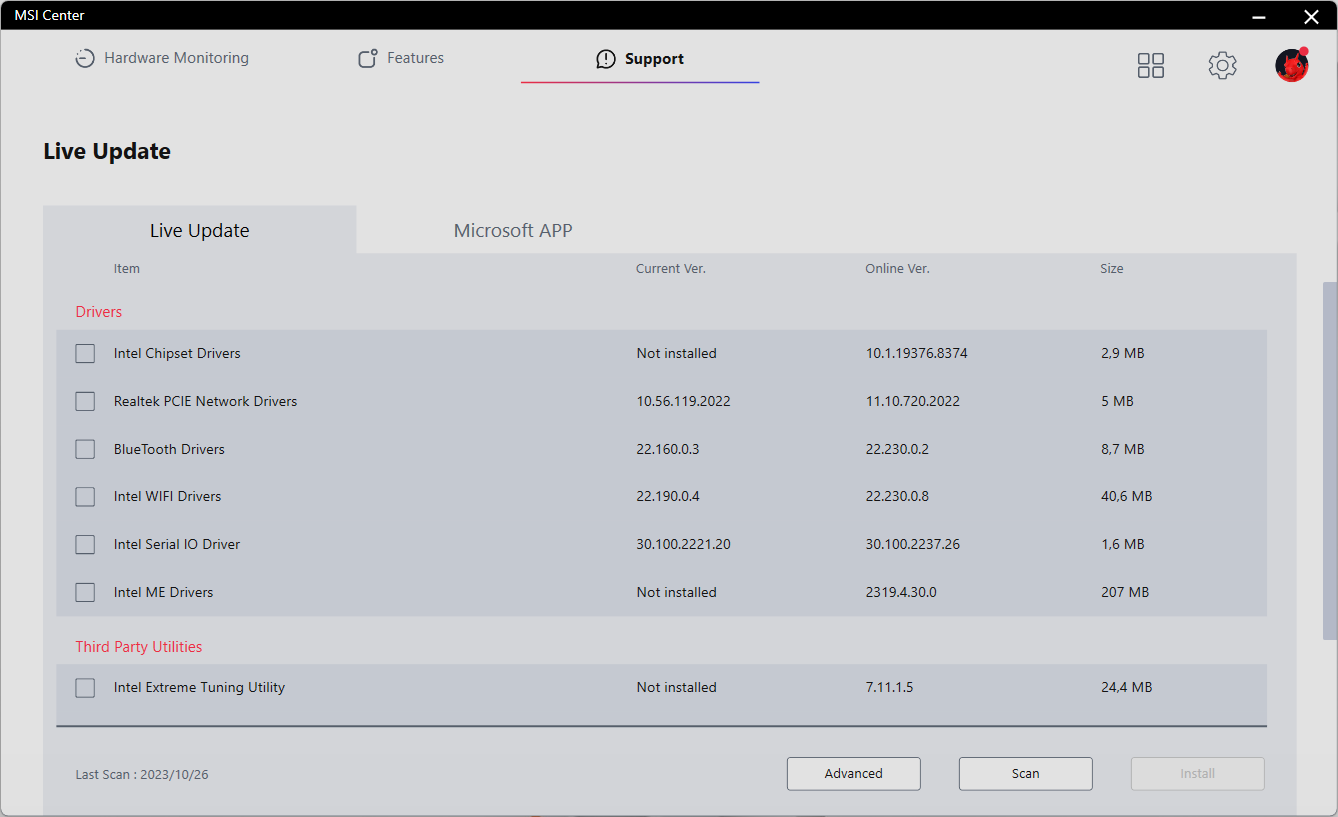The height and width of the screenshot is (817, 1338).
Task: Click online version 10.1.19376.8374
Action: coord(917,353)
